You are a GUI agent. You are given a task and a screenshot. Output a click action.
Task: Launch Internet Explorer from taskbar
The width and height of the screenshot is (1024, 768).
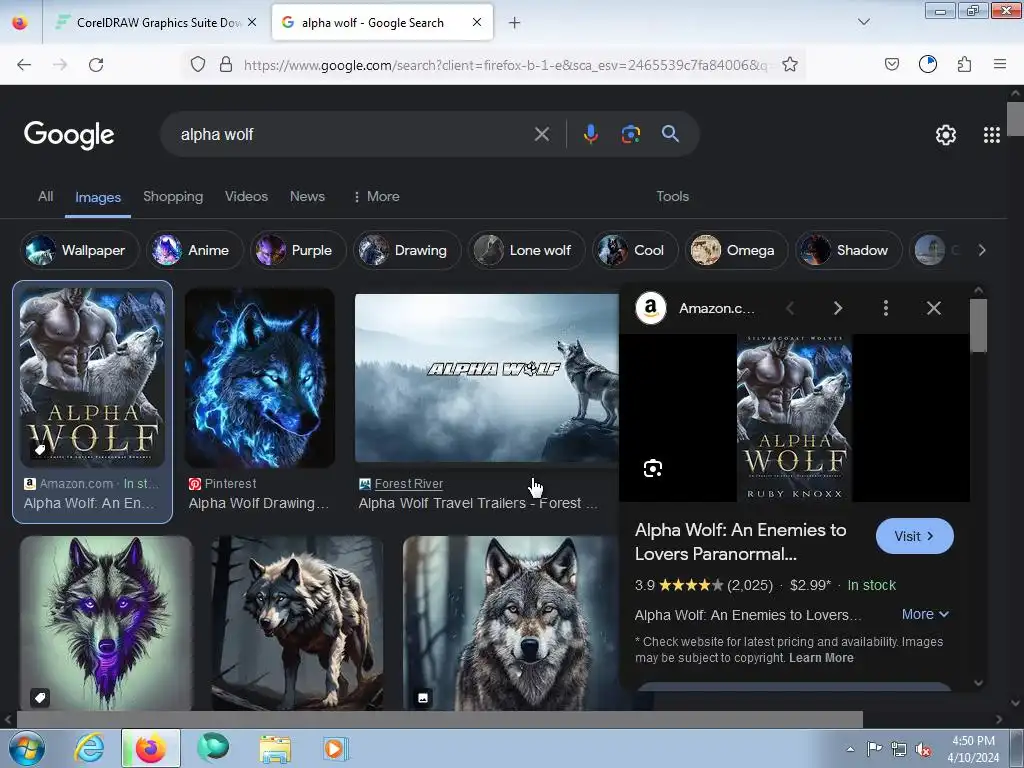click(x=89, y=748)
